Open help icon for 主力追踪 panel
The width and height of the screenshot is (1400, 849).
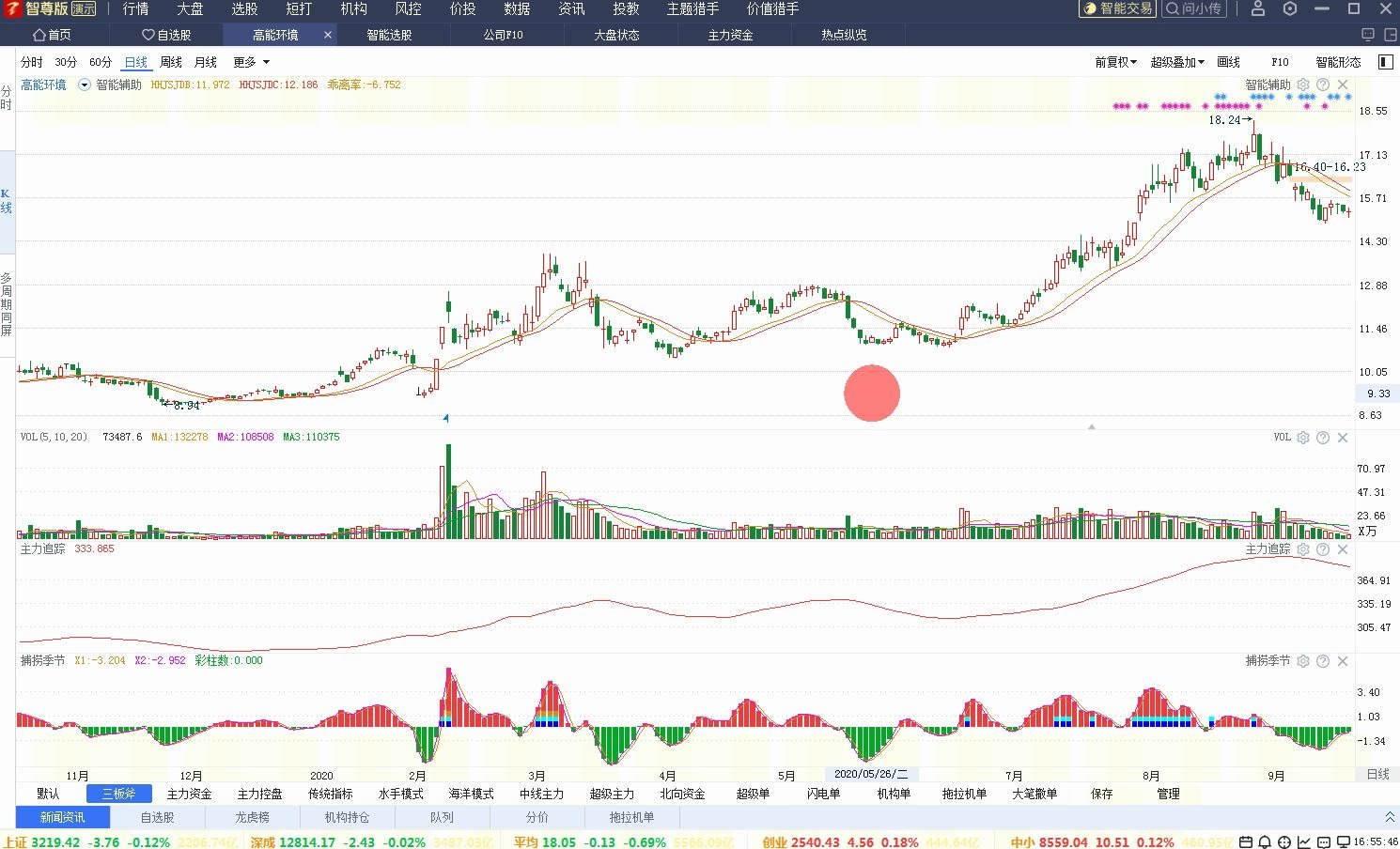1323,549
